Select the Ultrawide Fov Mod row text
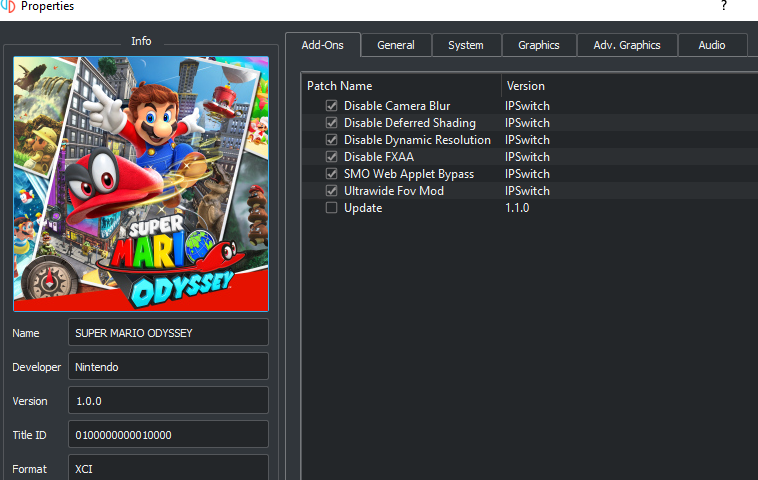The image size is (758, 480). coord(394,190)
